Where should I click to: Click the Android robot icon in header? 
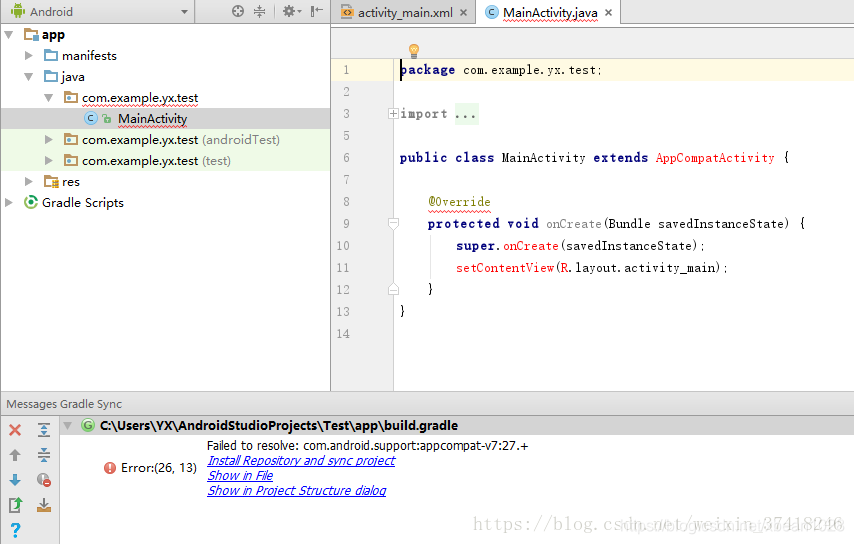[18, 11]
